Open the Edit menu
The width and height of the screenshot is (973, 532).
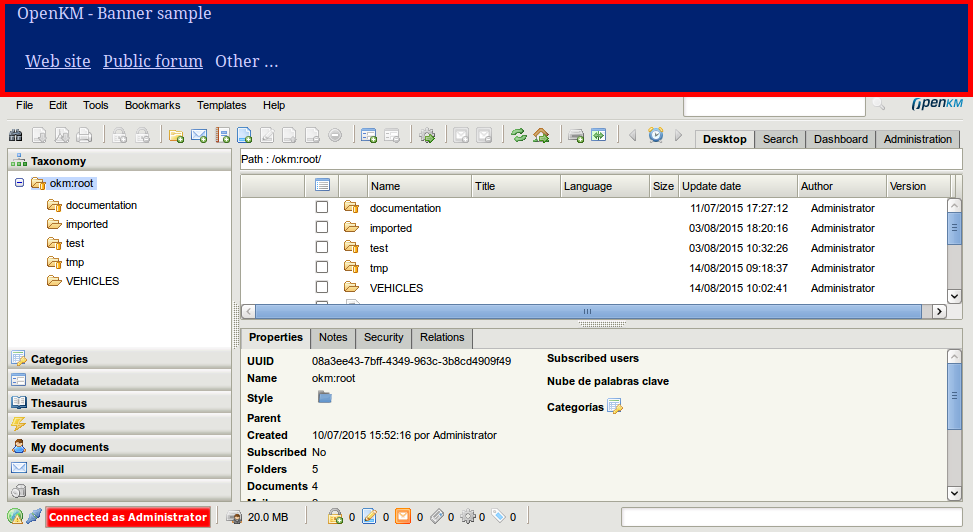(x=58, y=105)
